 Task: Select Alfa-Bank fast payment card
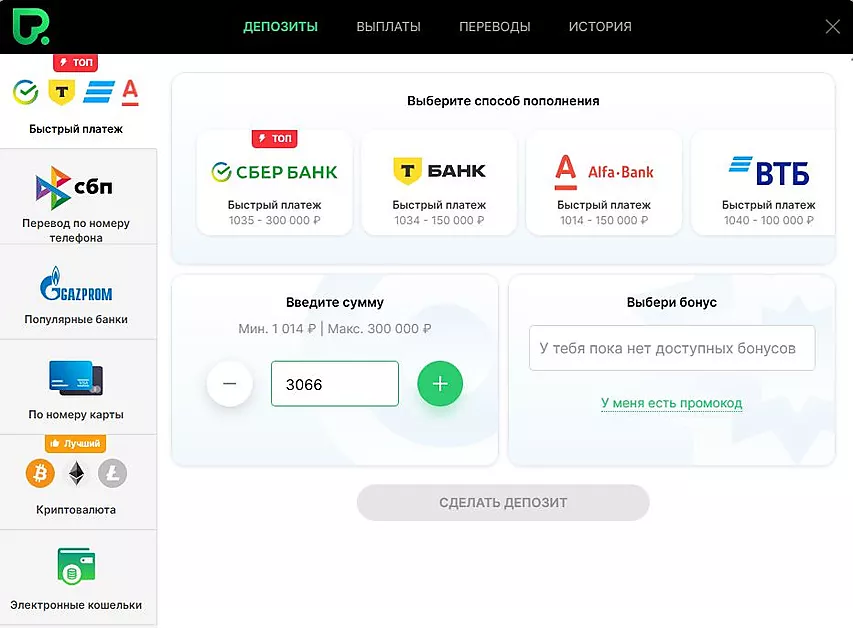tap(604, 183)
